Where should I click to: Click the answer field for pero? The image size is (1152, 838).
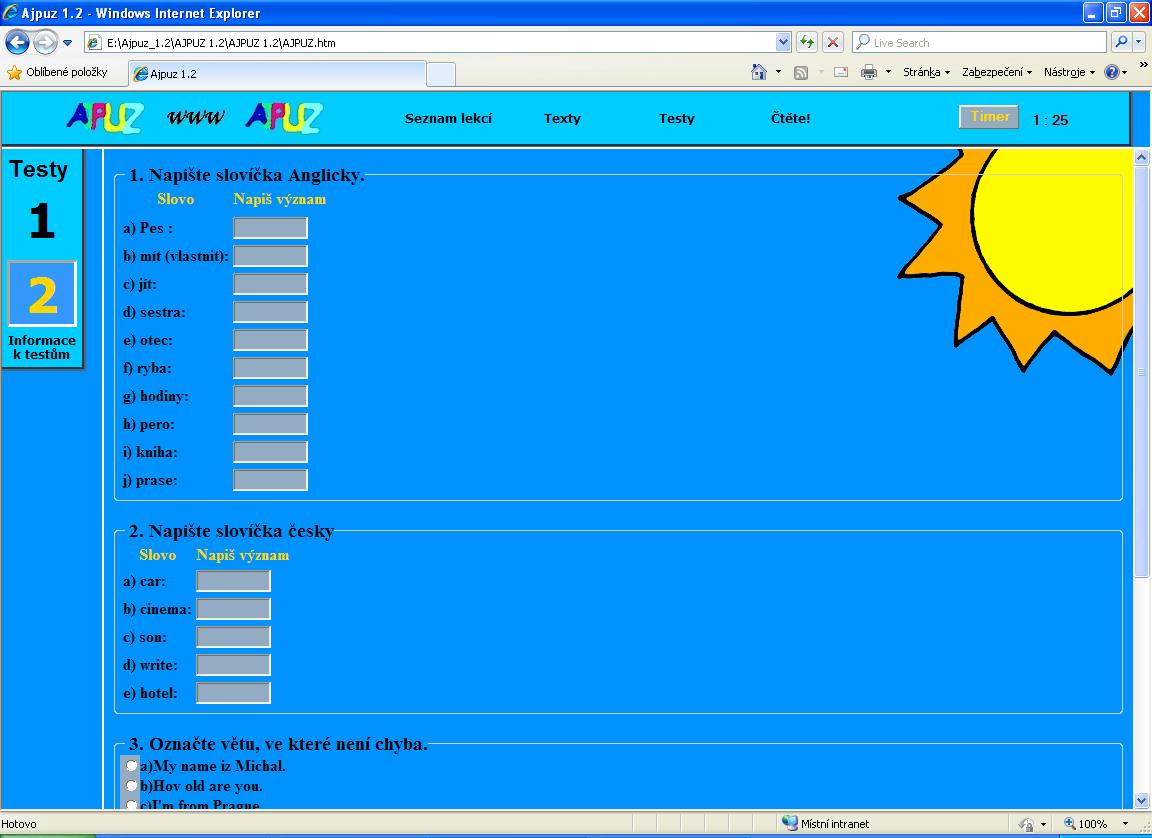tap(270, 424)
